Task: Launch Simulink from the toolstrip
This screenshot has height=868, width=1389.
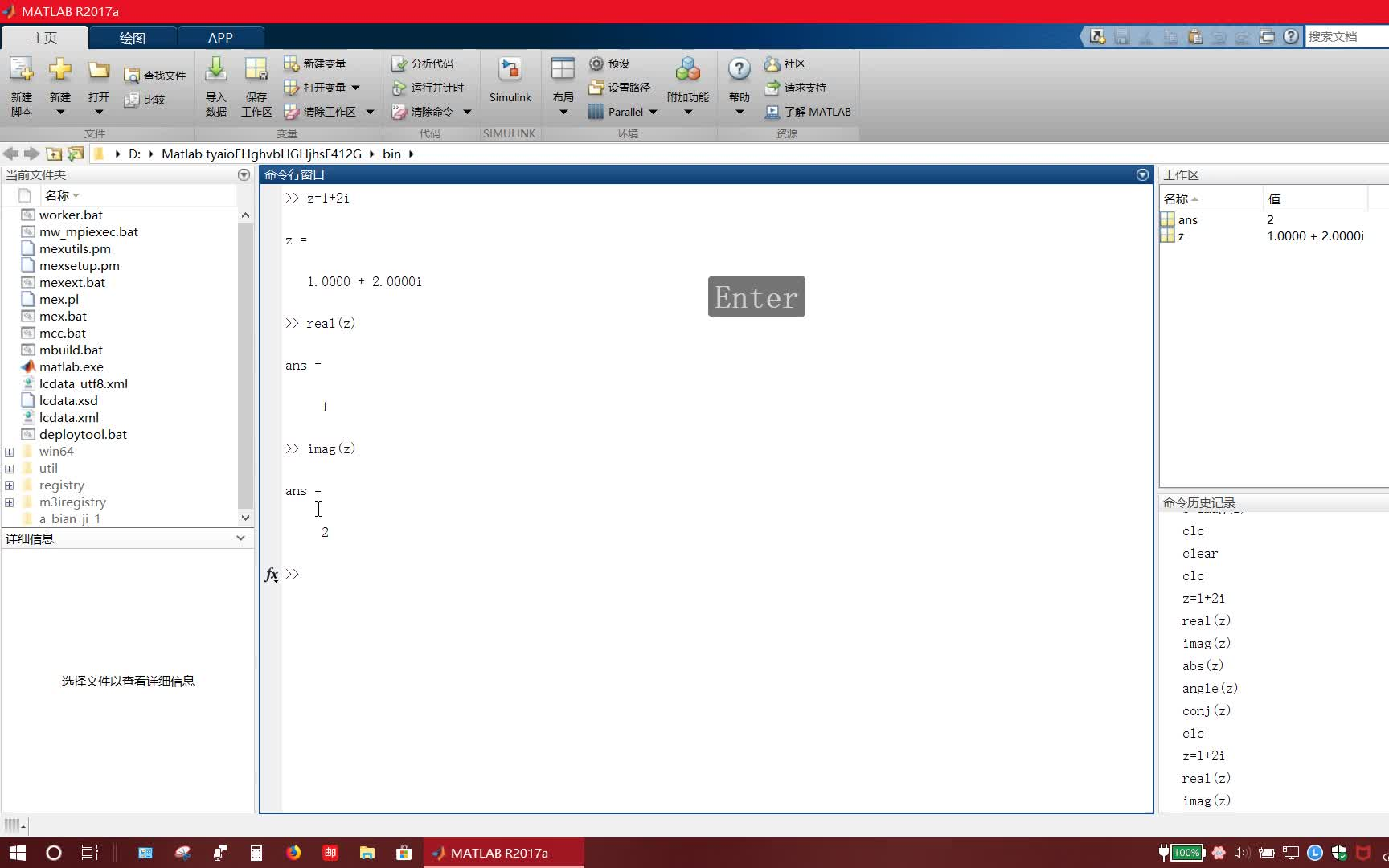Action: click(x=510, y=80)
